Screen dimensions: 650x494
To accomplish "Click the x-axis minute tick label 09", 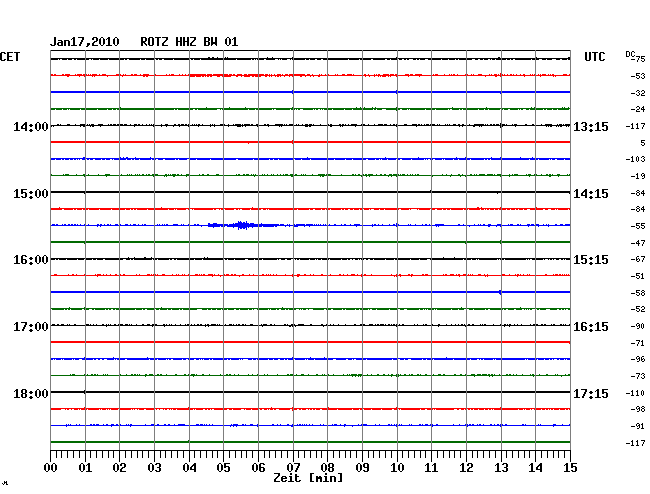I will tap(362, 468).
